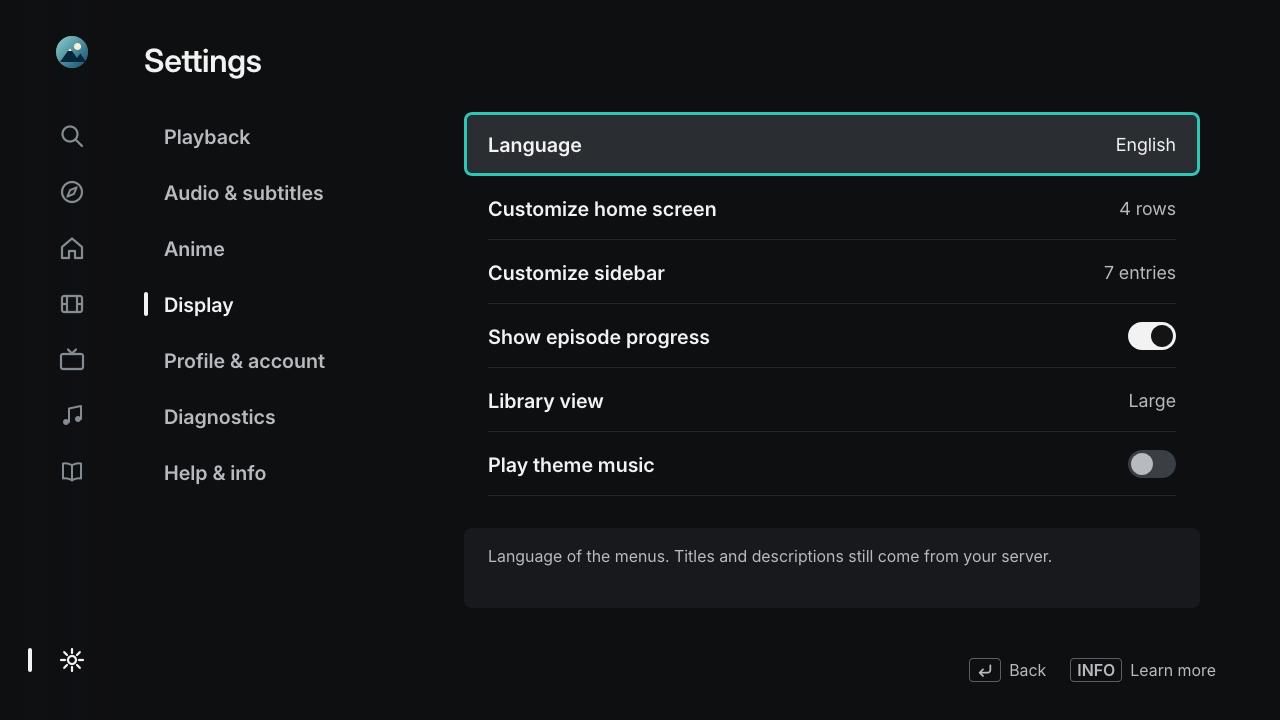Click the profile avatar at top left
Screen dimensions: 1280x720
[x=72, y=52]
